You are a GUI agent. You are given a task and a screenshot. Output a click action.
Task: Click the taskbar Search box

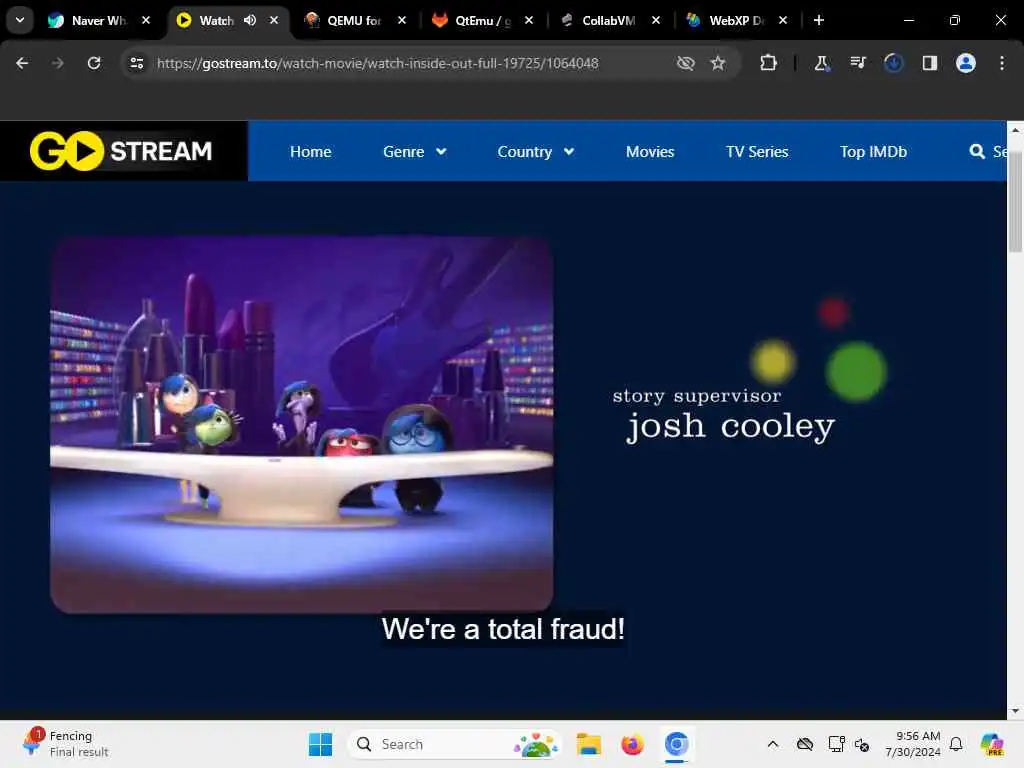[455, 744]
